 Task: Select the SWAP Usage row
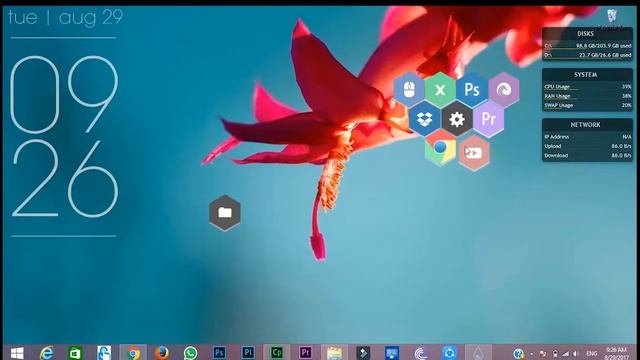(x=587, y=105)
